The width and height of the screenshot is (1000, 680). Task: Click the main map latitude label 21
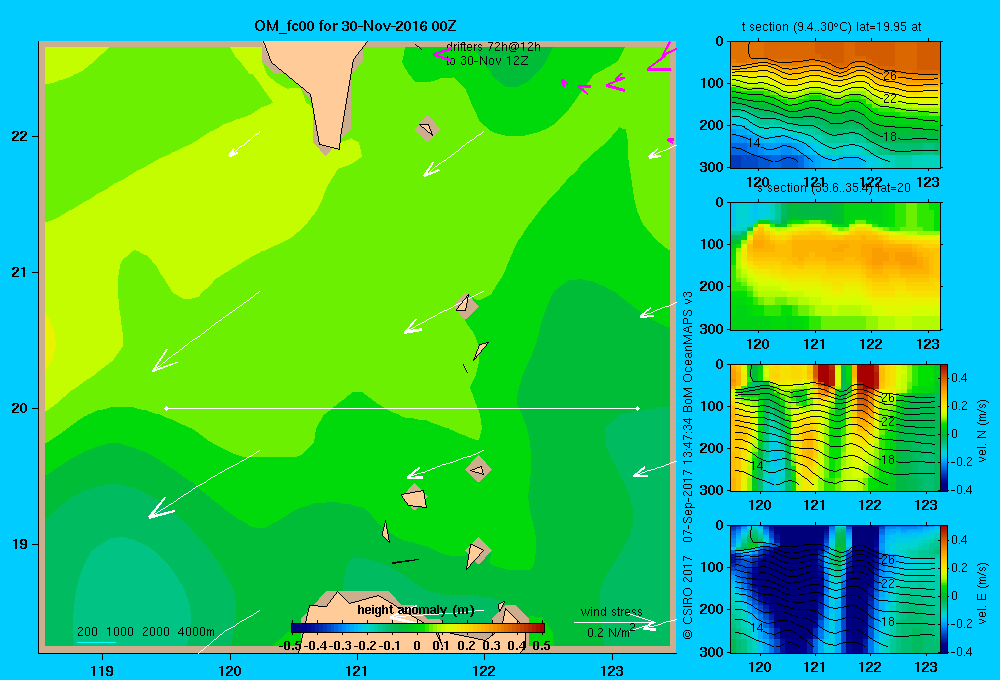pyautogui.click(x=20, y=272)
